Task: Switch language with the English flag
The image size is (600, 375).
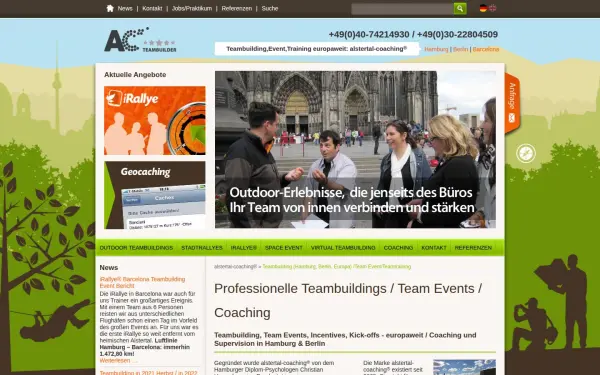Action: coord(492,8)
